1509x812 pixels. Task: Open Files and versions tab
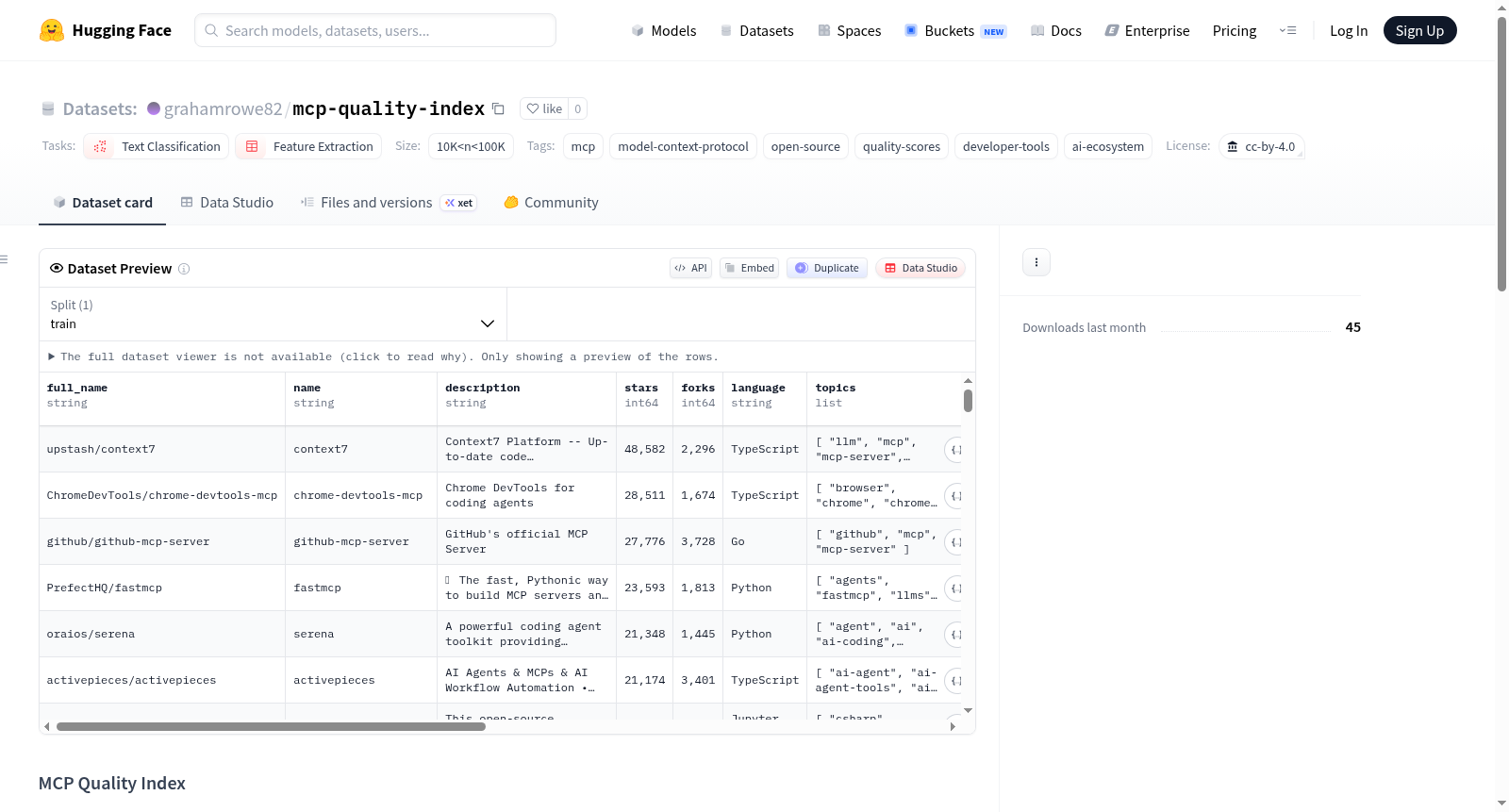tap(388, 203)
